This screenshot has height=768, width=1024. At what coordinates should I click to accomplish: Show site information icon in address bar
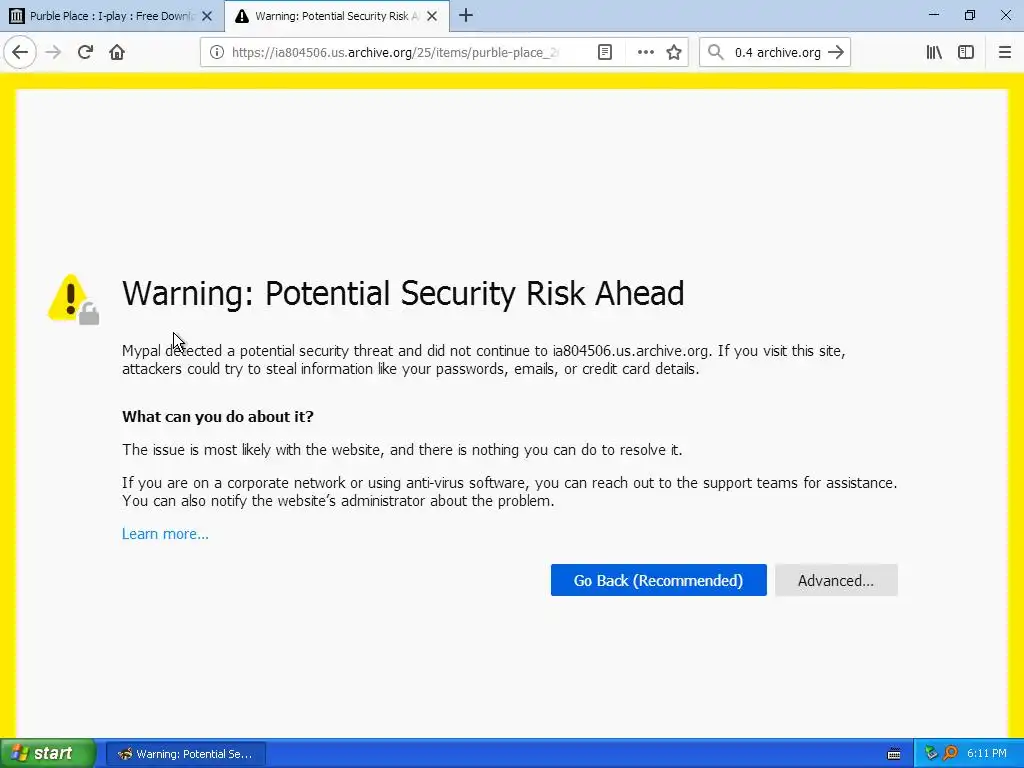(x=217, y=52)
